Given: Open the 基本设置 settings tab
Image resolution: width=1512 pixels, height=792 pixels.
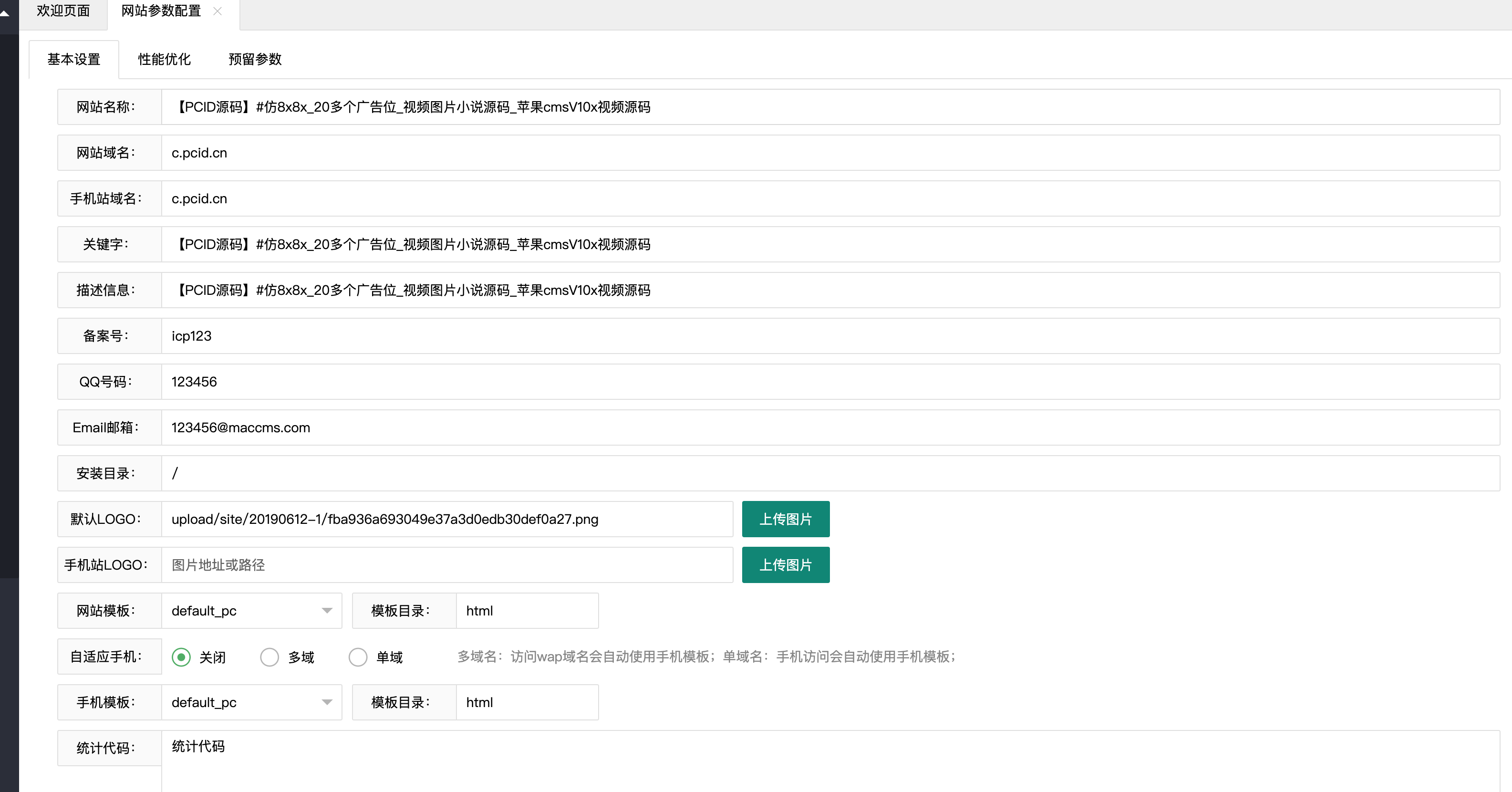Looking at the screenshot, I should pos(74,59).
